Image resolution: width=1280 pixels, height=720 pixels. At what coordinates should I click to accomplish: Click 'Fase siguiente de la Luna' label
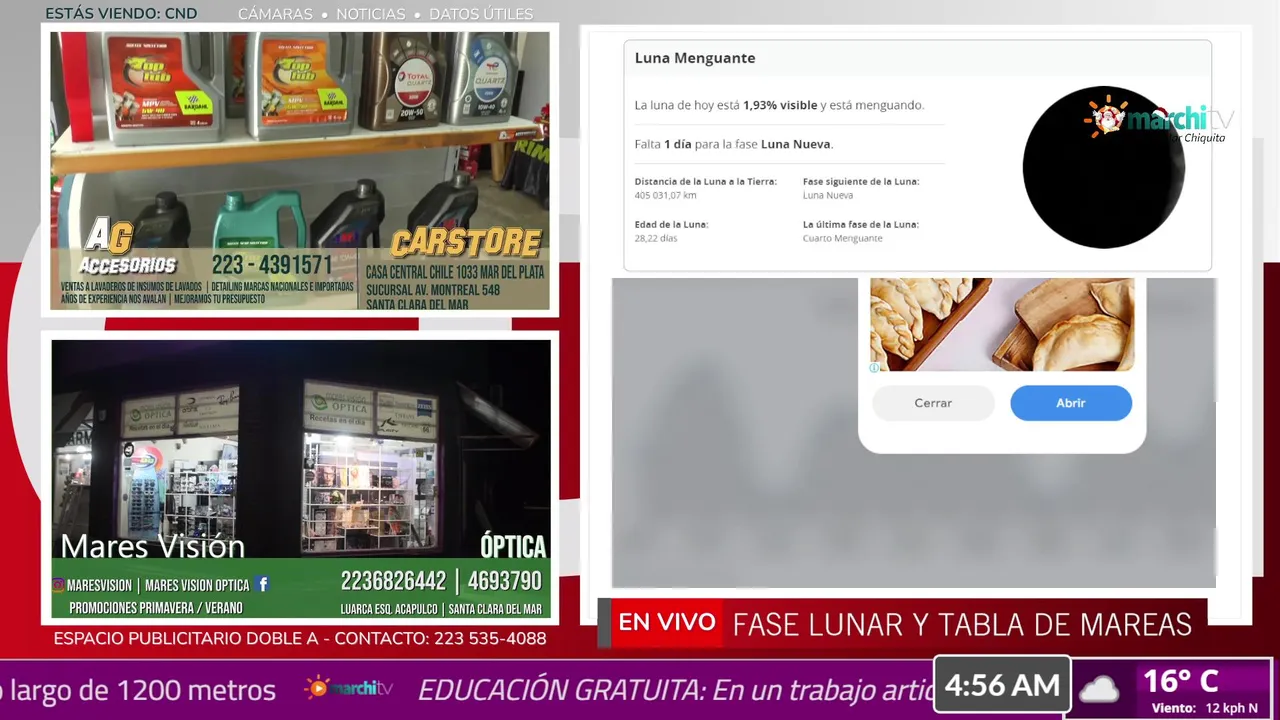tap(861, 182)
